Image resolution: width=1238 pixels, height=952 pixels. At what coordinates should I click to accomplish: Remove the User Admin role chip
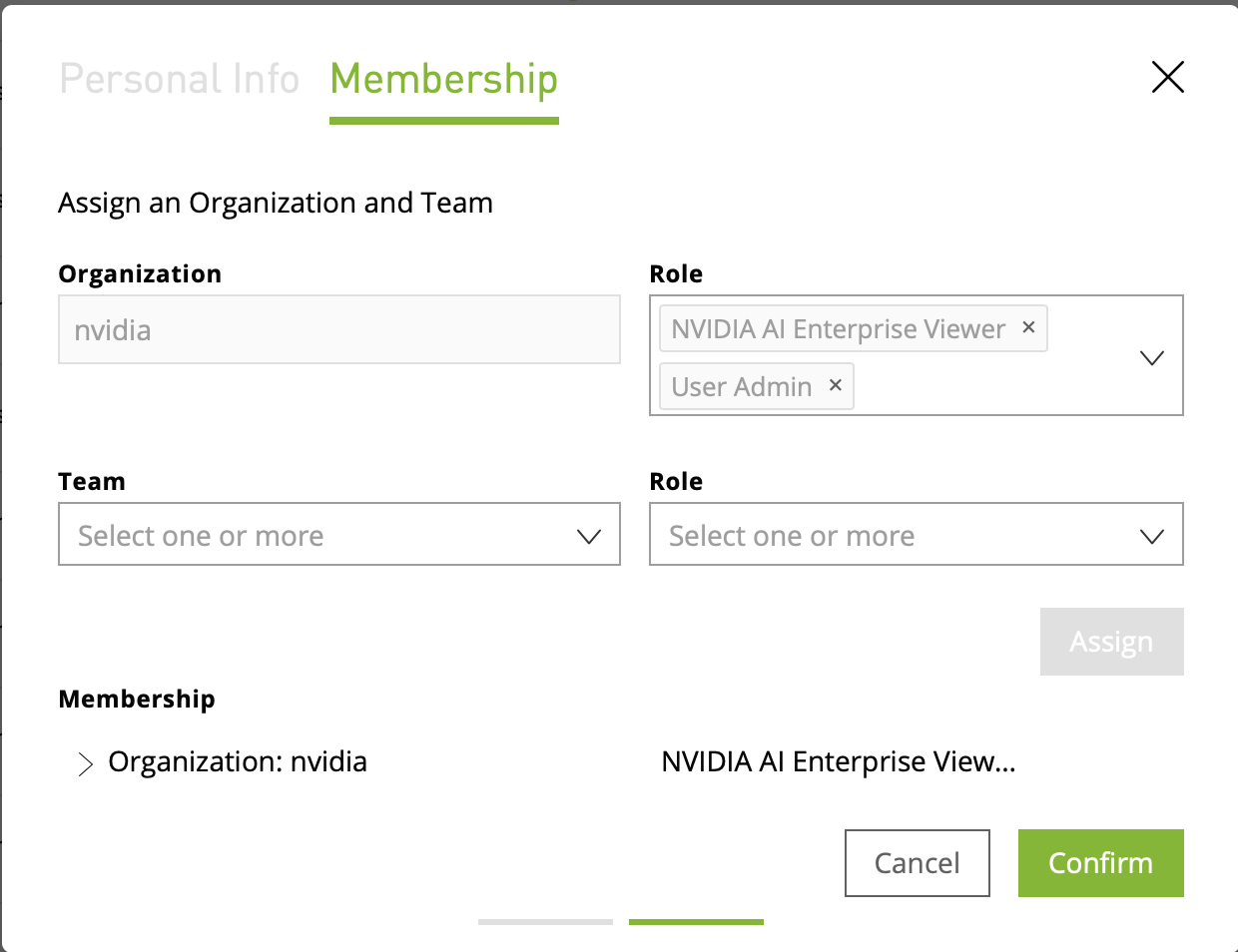click(x=835, y=386)
